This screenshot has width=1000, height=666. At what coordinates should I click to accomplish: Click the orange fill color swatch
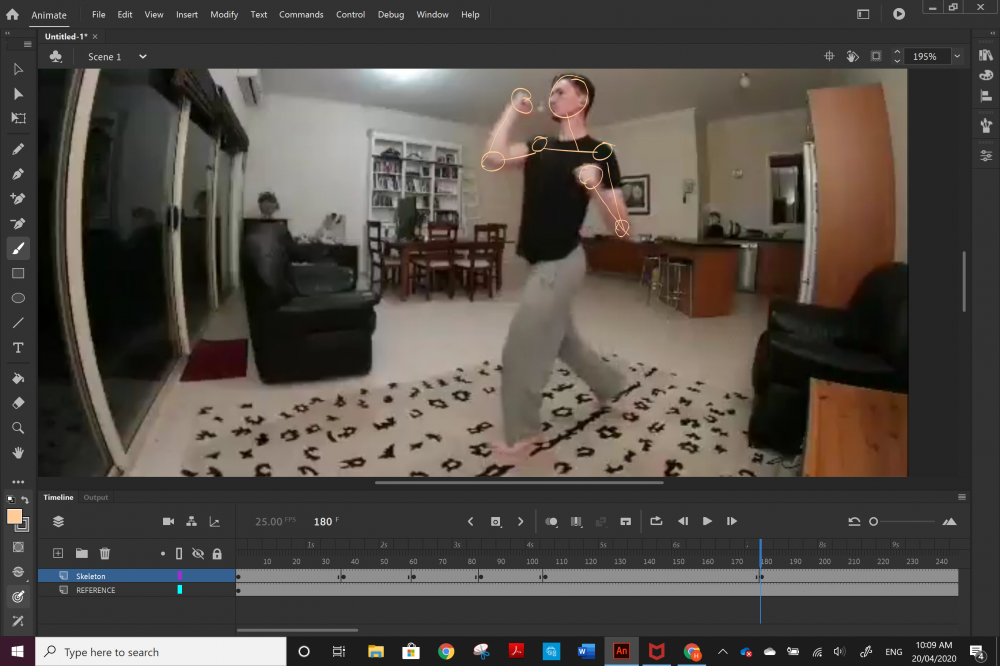coord(15,517)
